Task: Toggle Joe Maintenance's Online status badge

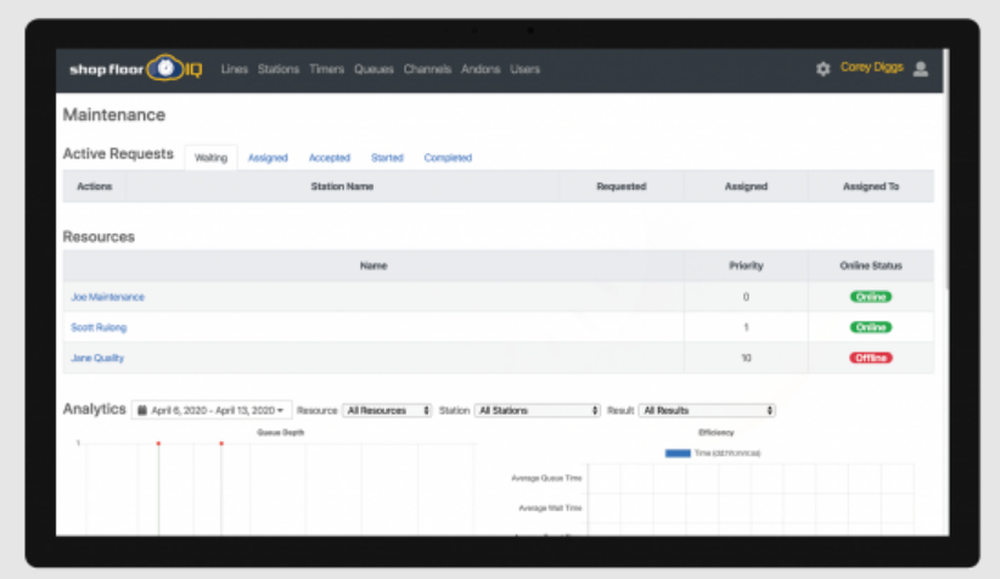Action: tap(869, 297)
